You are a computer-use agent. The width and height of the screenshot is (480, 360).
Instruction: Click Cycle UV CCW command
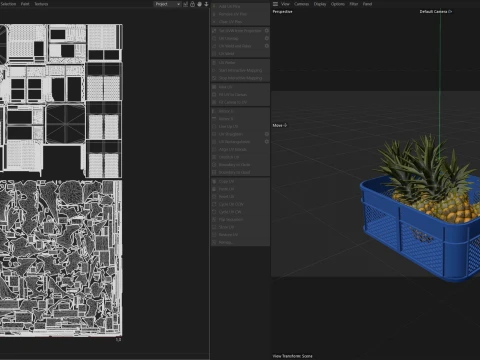[x=240, y=204]
